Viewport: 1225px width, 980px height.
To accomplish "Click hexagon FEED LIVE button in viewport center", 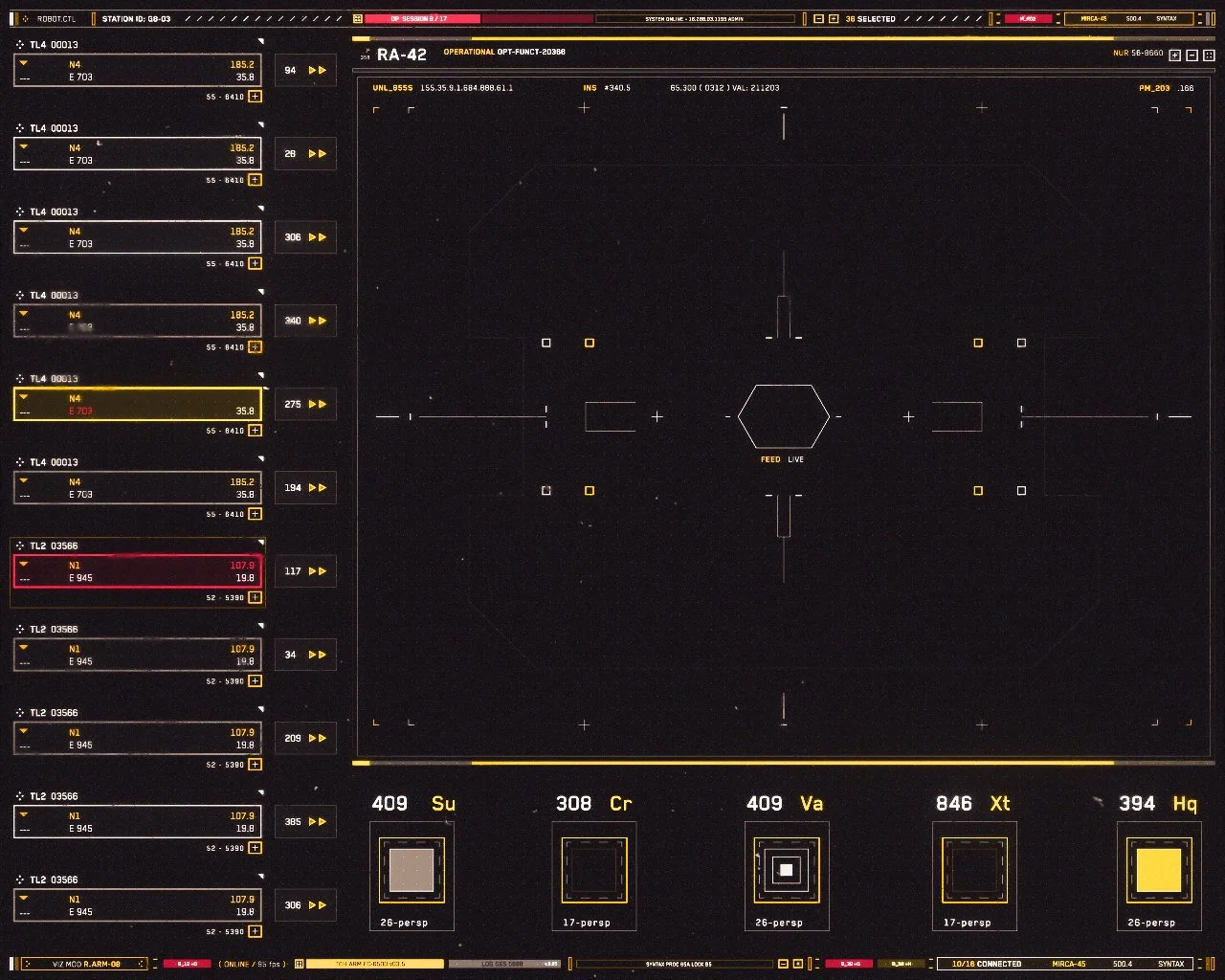I will click(x=783, y=416).
